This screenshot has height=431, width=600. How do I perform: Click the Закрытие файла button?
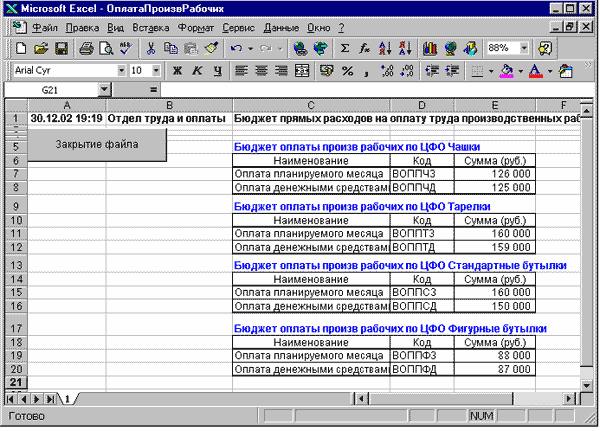coord(97,144)
